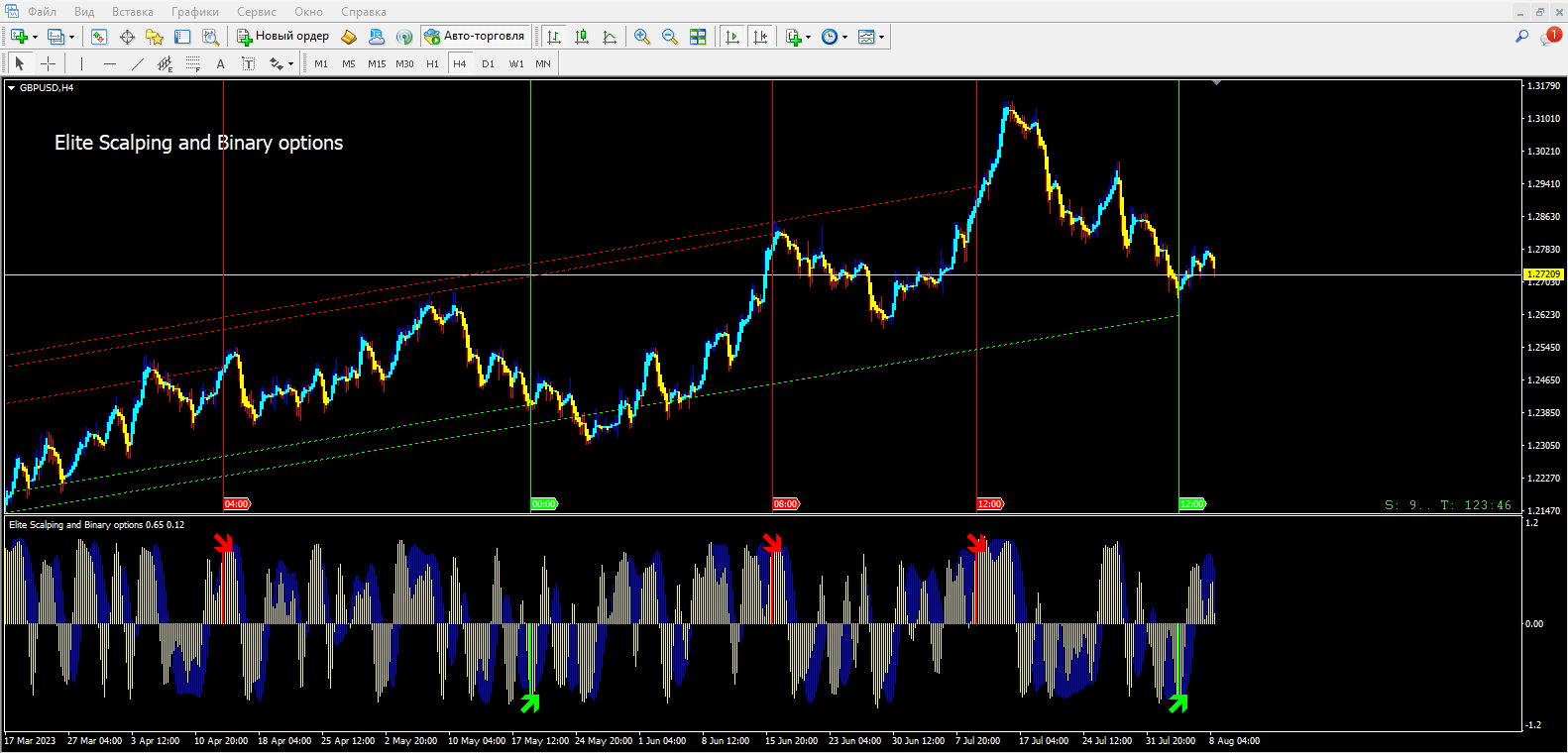Image resolution: width=1568 pixels, height=754 pixels.
Task: Select the crosshair cursor tool
Action: point(48,63)
